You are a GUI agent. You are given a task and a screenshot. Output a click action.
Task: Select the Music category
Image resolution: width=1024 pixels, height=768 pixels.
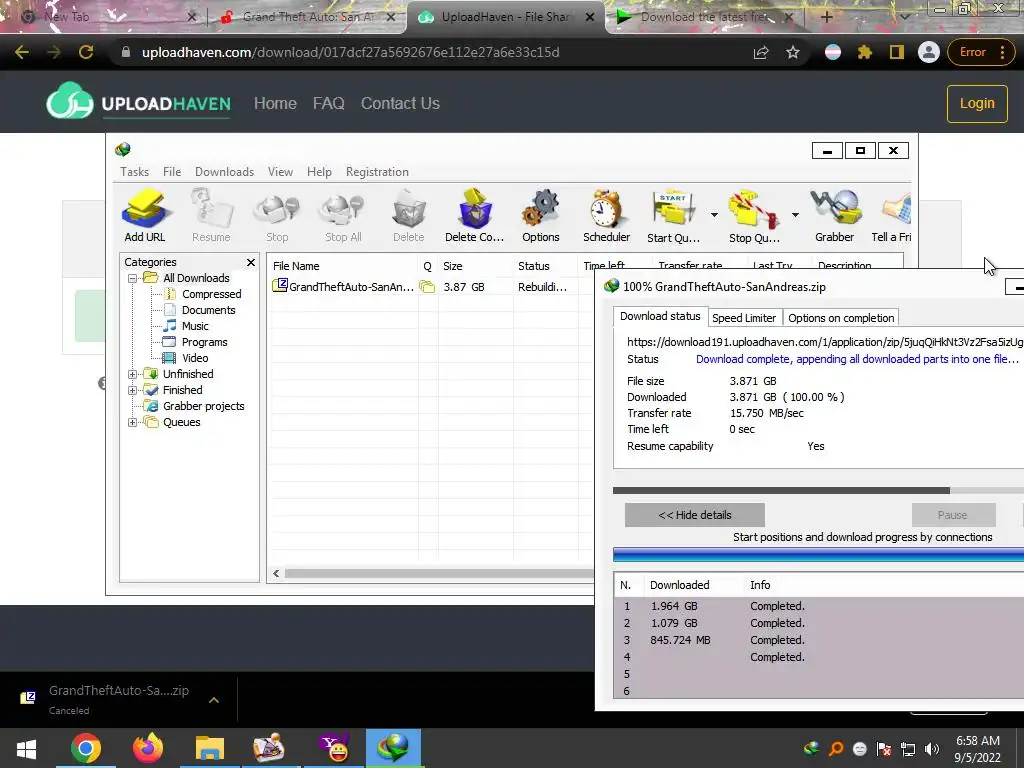pos(195,327)
